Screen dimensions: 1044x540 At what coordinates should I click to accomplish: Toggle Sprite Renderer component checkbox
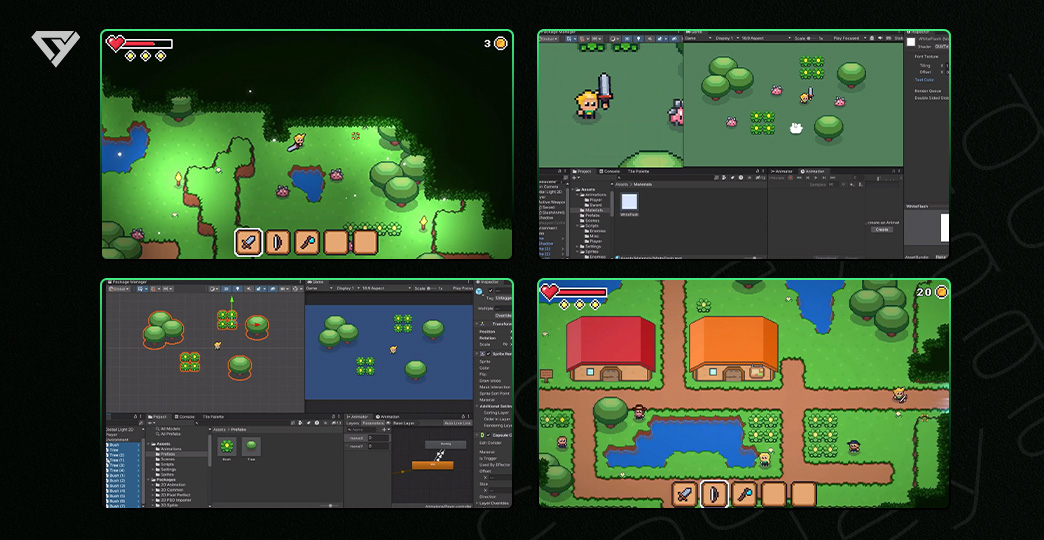point(488,354)
